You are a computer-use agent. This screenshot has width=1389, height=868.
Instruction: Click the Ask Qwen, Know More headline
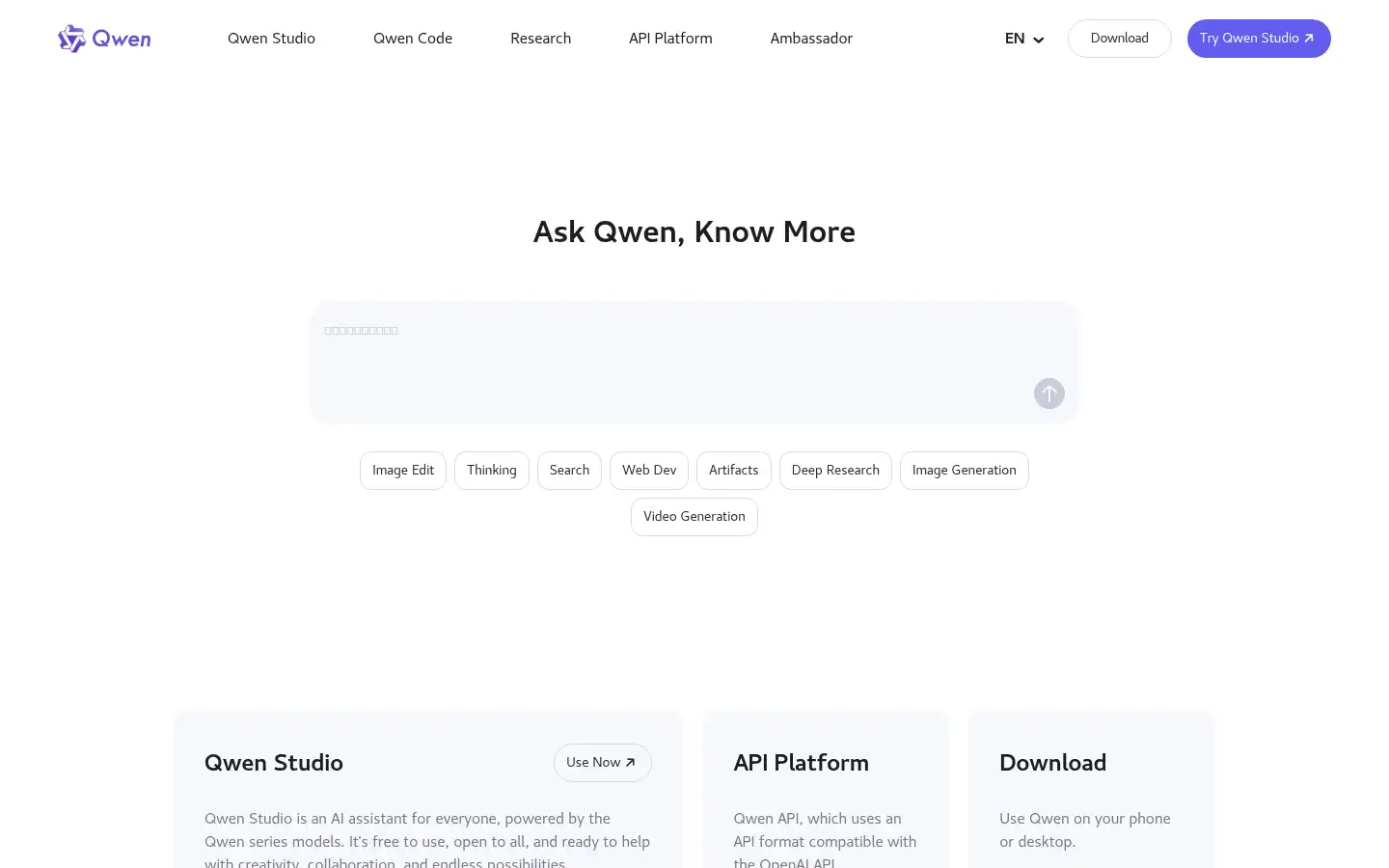694,232
